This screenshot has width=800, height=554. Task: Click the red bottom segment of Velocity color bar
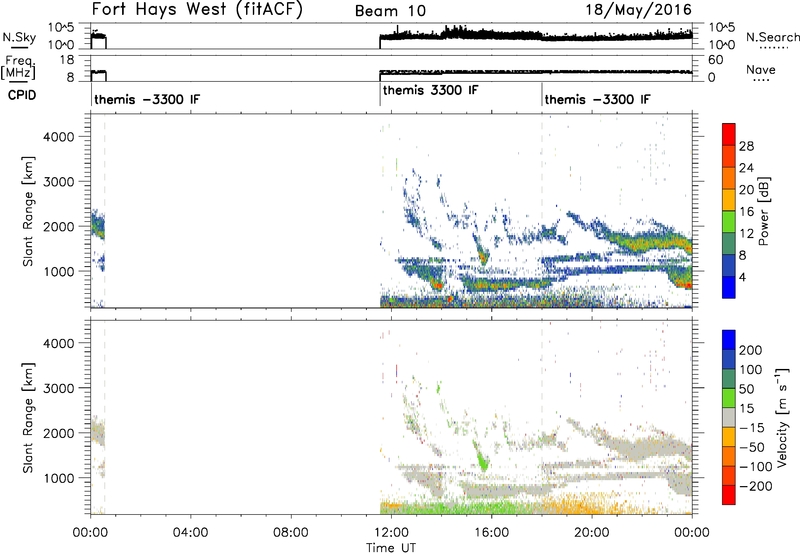(x=729, y=495)
